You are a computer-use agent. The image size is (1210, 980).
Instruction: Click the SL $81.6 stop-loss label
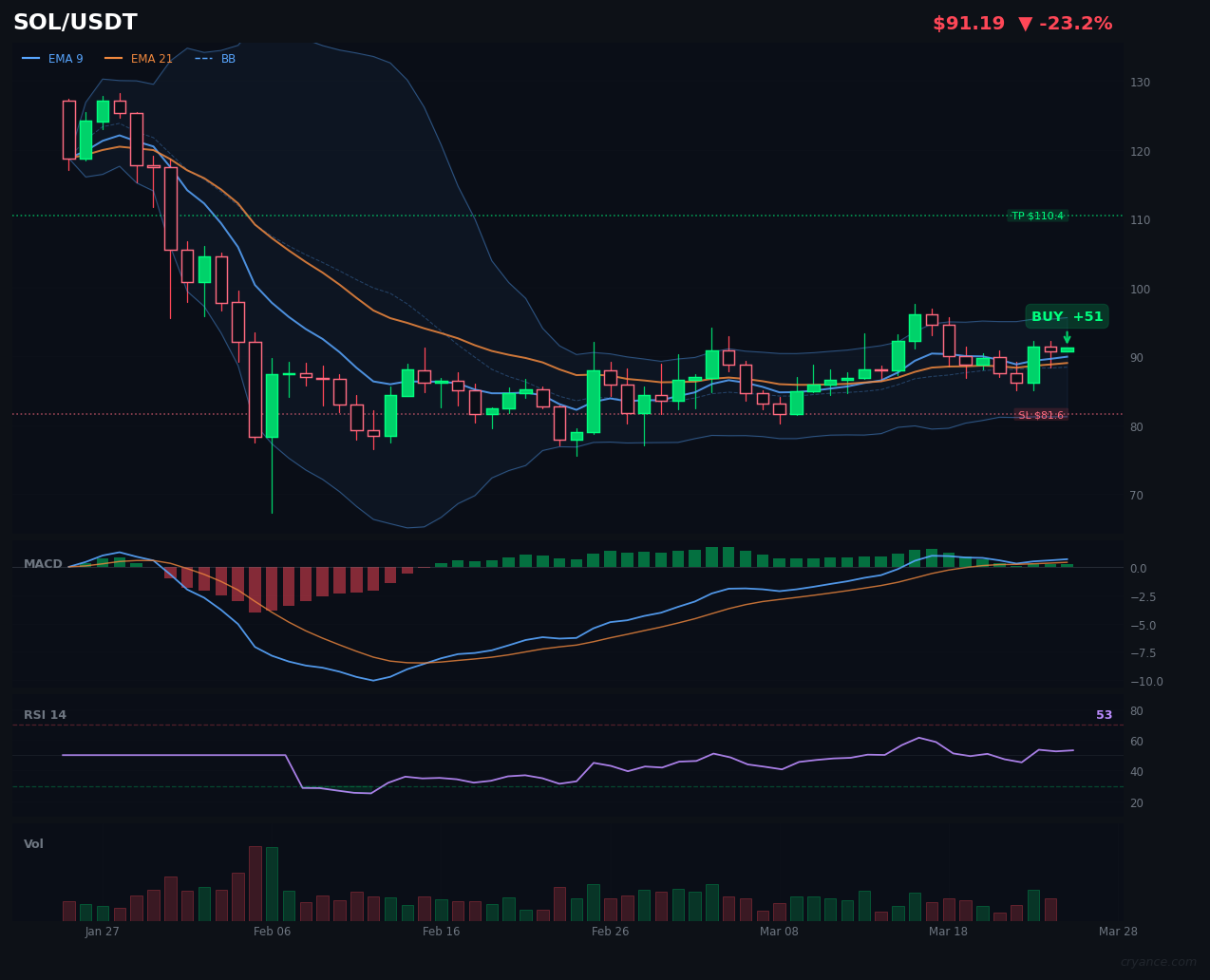click(x=1041, y=414)
